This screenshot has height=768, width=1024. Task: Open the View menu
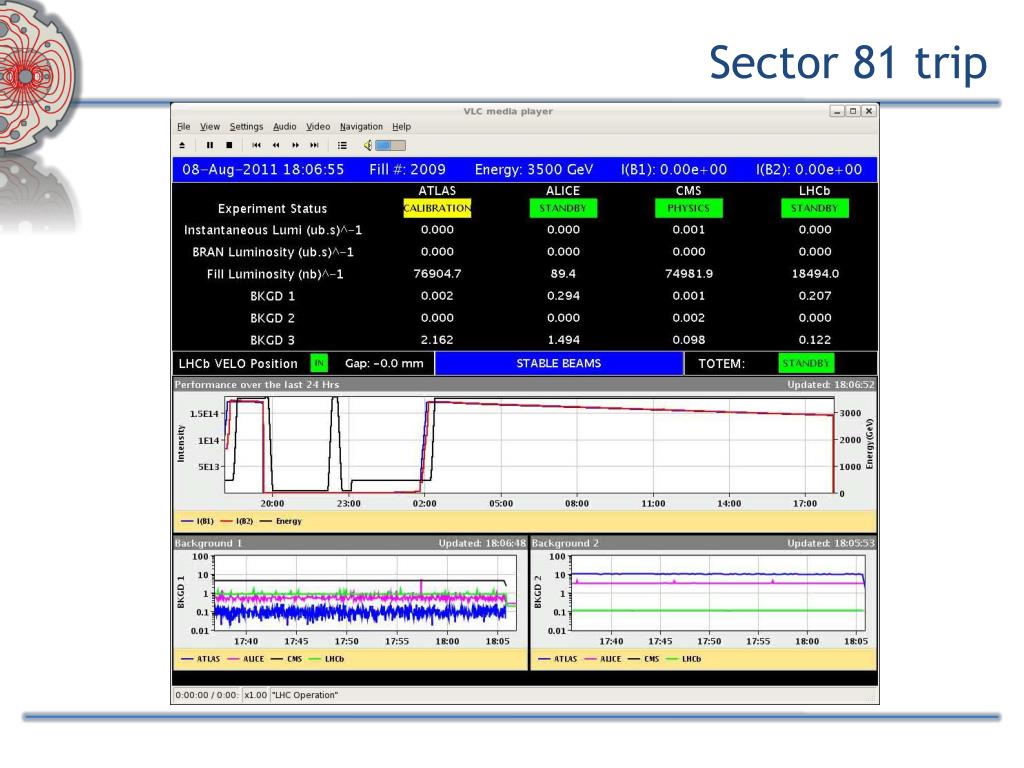point(210,127)
